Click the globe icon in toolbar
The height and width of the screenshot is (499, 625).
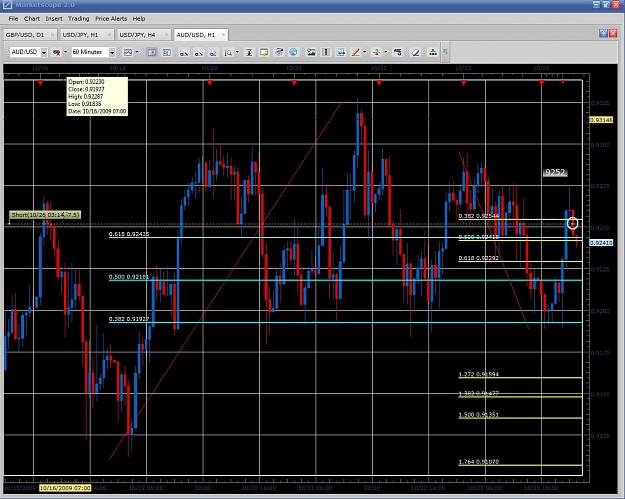(293, 52)
